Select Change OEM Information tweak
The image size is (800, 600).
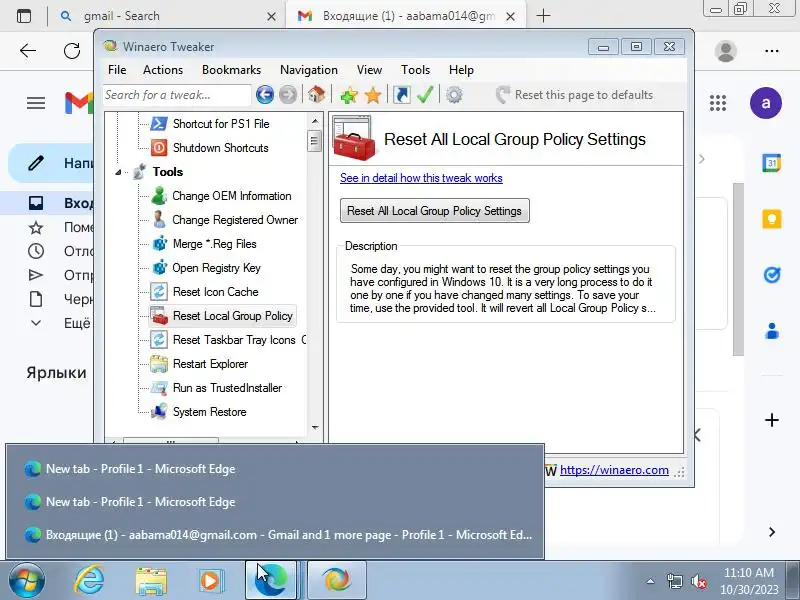pyautogui.click(x=232, y=196)
